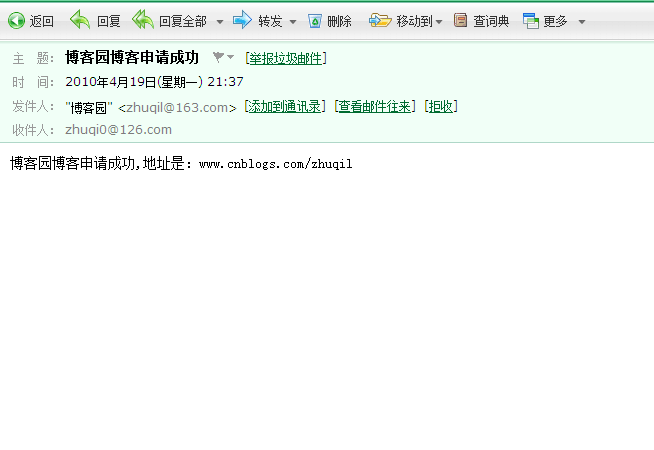Click the 删除 button text

pyautogui.click(x=339, y=21)
